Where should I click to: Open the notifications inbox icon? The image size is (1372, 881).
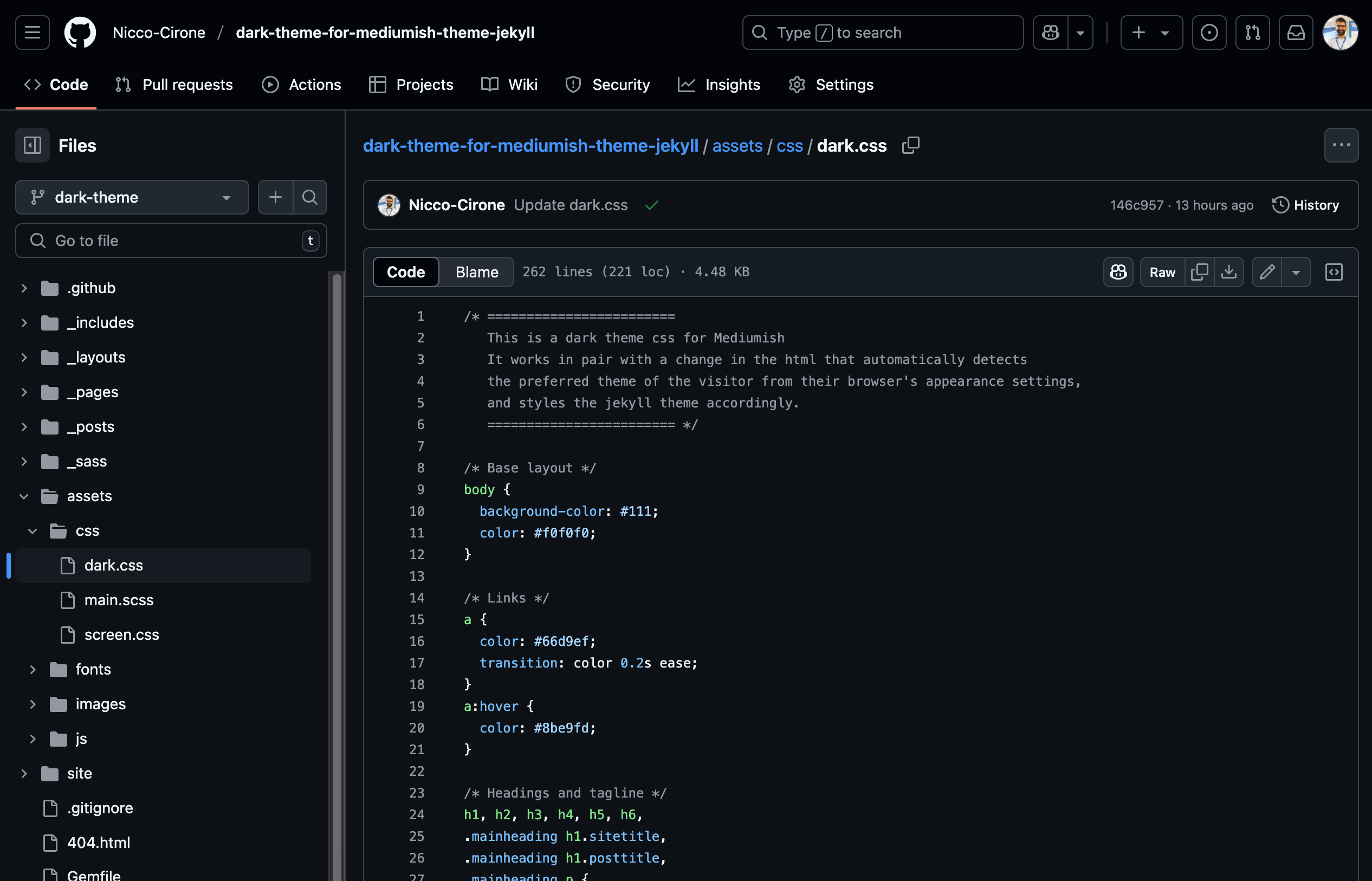coord(1296,33)
